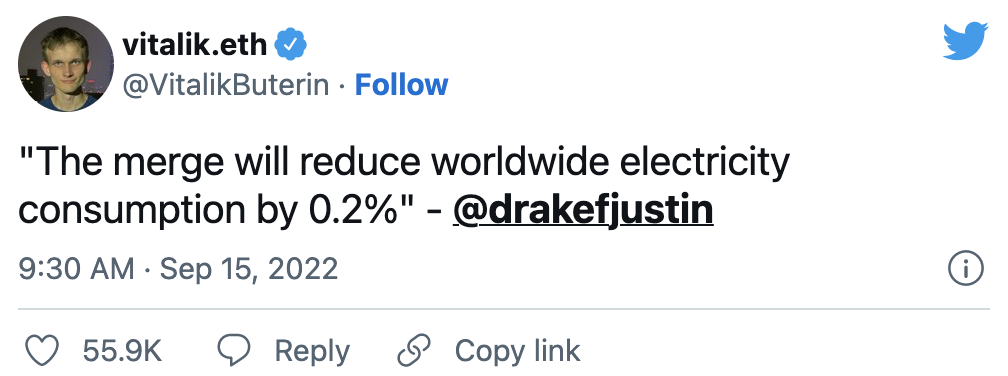Click the Twitter info circle icon
1008x376 pixels.
click(x=966, y=269)
